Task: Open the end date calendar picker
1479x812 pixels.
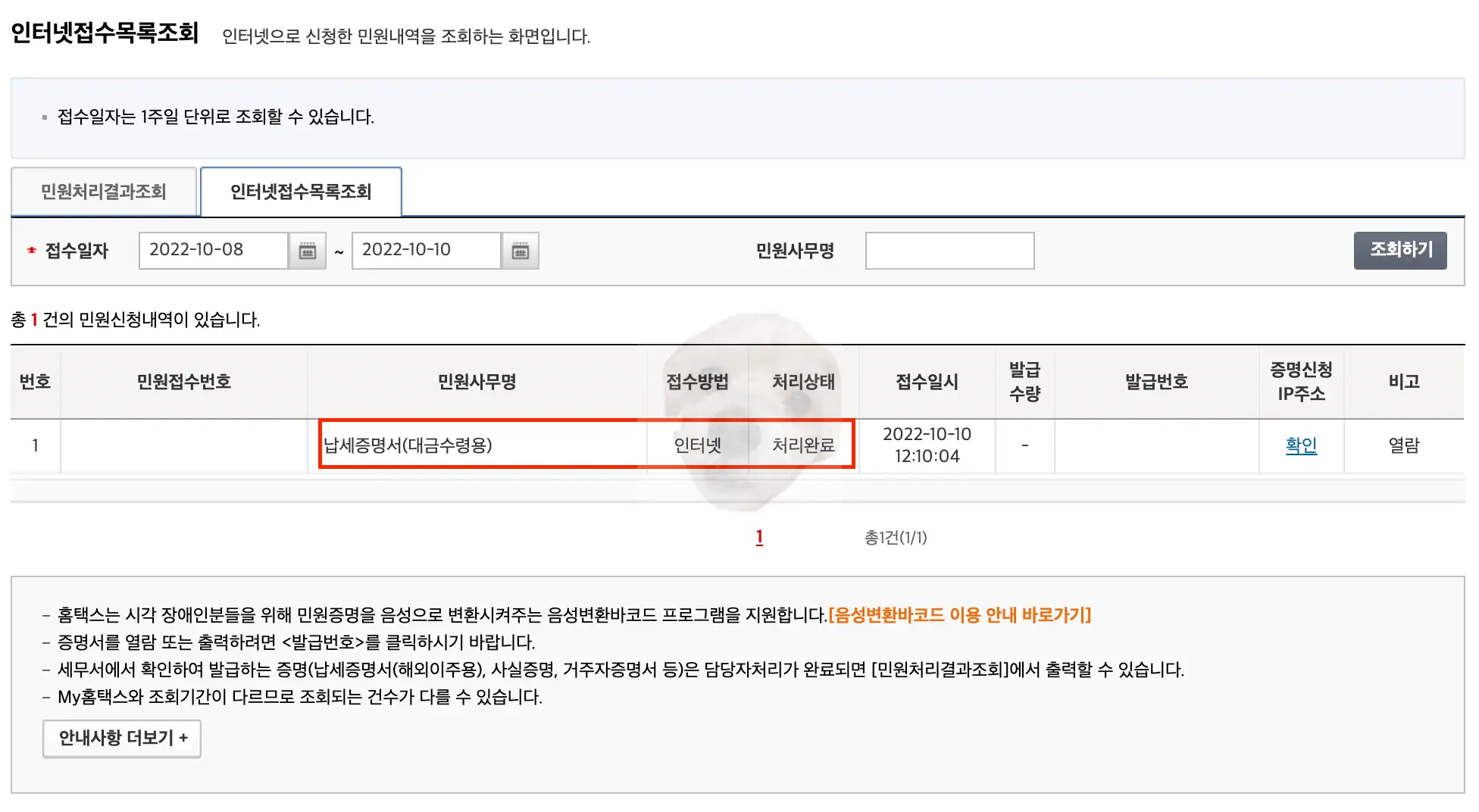Action: click(x=519, y=251)
